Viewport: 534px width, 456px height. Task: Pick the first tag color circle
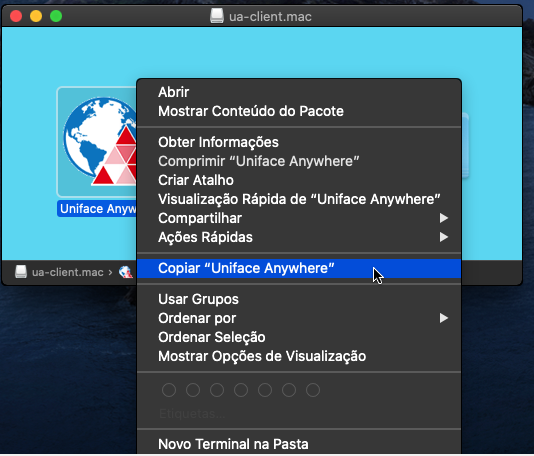(169, 390)
